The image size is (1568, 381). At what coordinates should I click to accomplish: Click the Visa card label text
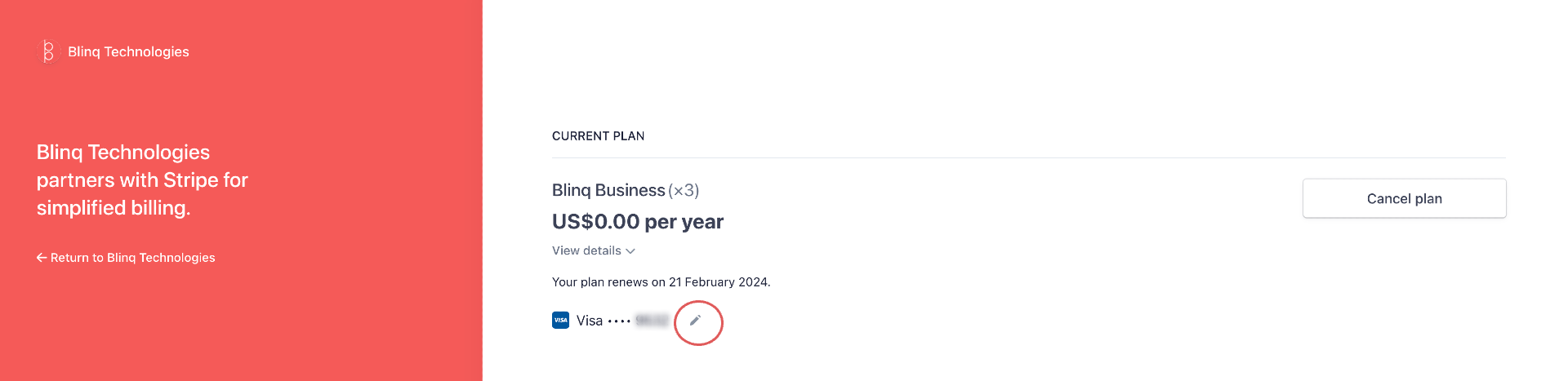(x=590, y=321)
